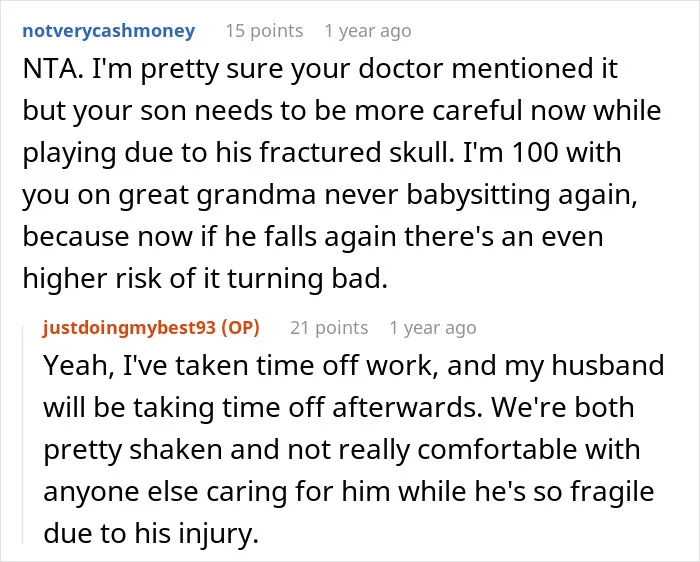Click the '(OP)' tag next to justdoingmybest93
700x562 pixels.
tap(241, 328)
